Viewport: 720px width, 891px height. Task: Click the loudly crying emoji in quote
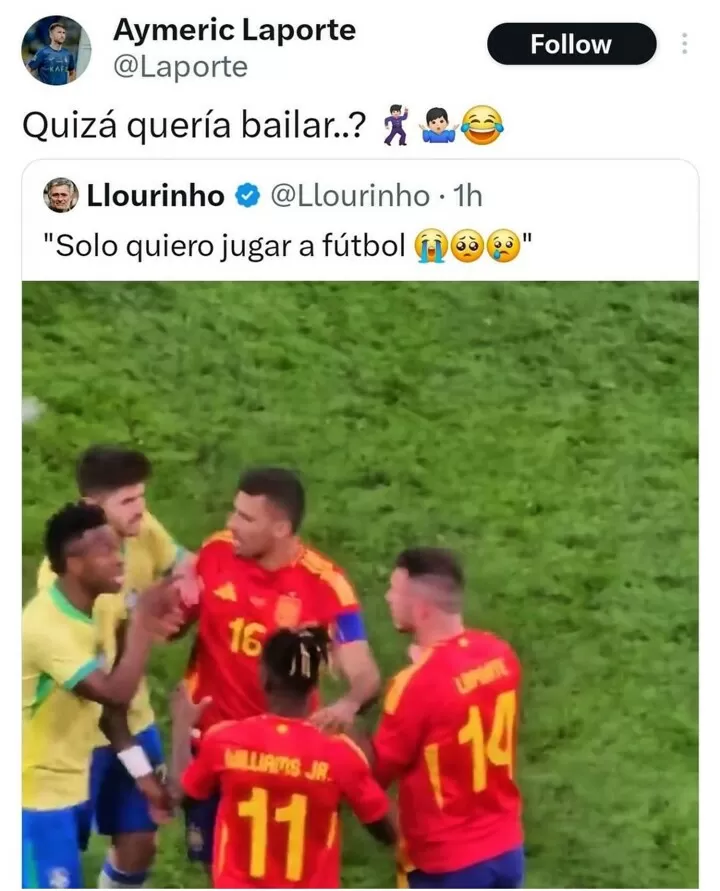pos(431,245)
